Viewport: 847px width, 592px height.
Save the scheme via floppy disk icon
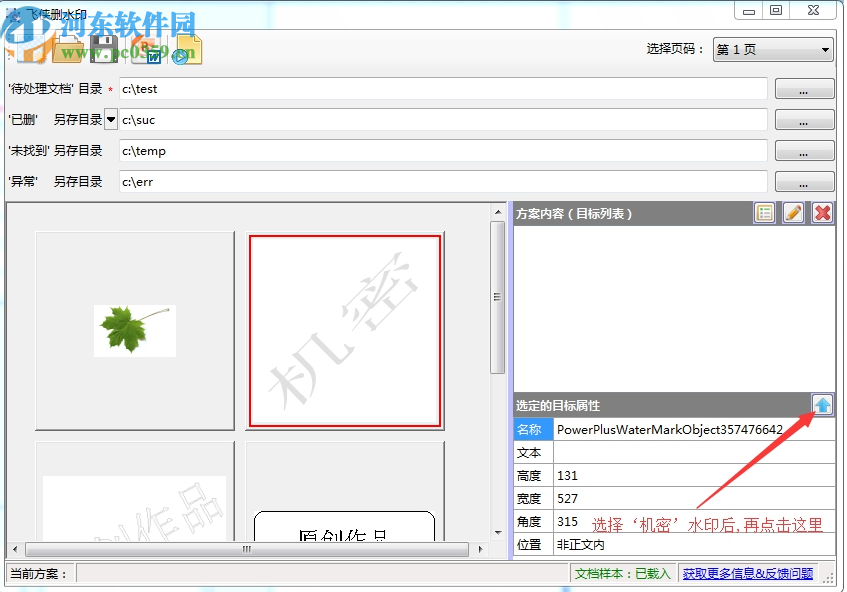pyautogui.click(x=104, y=50)
